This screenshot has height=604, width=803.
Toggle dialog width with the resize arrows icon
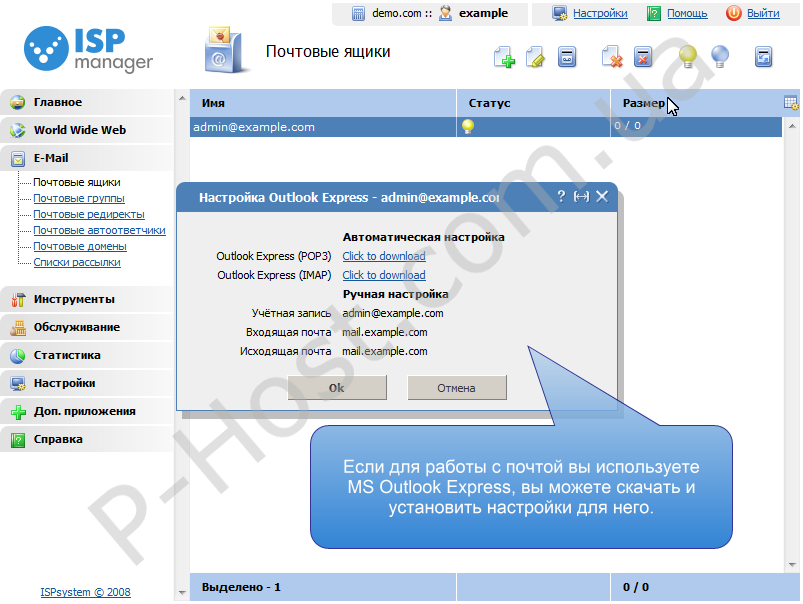click(581, 197)
